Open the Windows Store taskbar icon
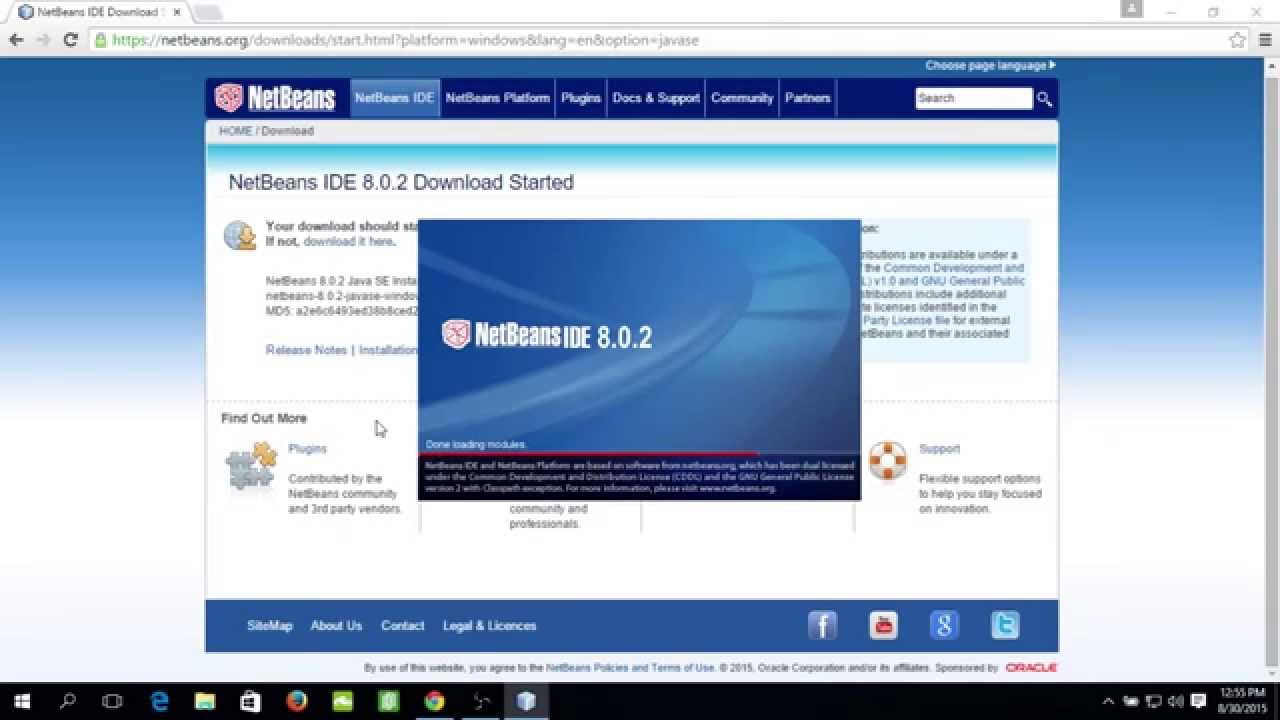 click(250, 701)
